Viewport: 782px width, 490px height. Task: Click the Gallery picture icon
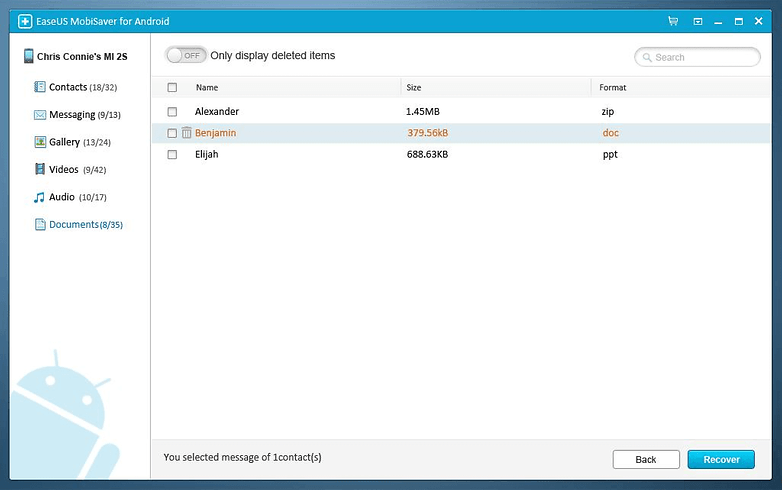coord(40,142)
